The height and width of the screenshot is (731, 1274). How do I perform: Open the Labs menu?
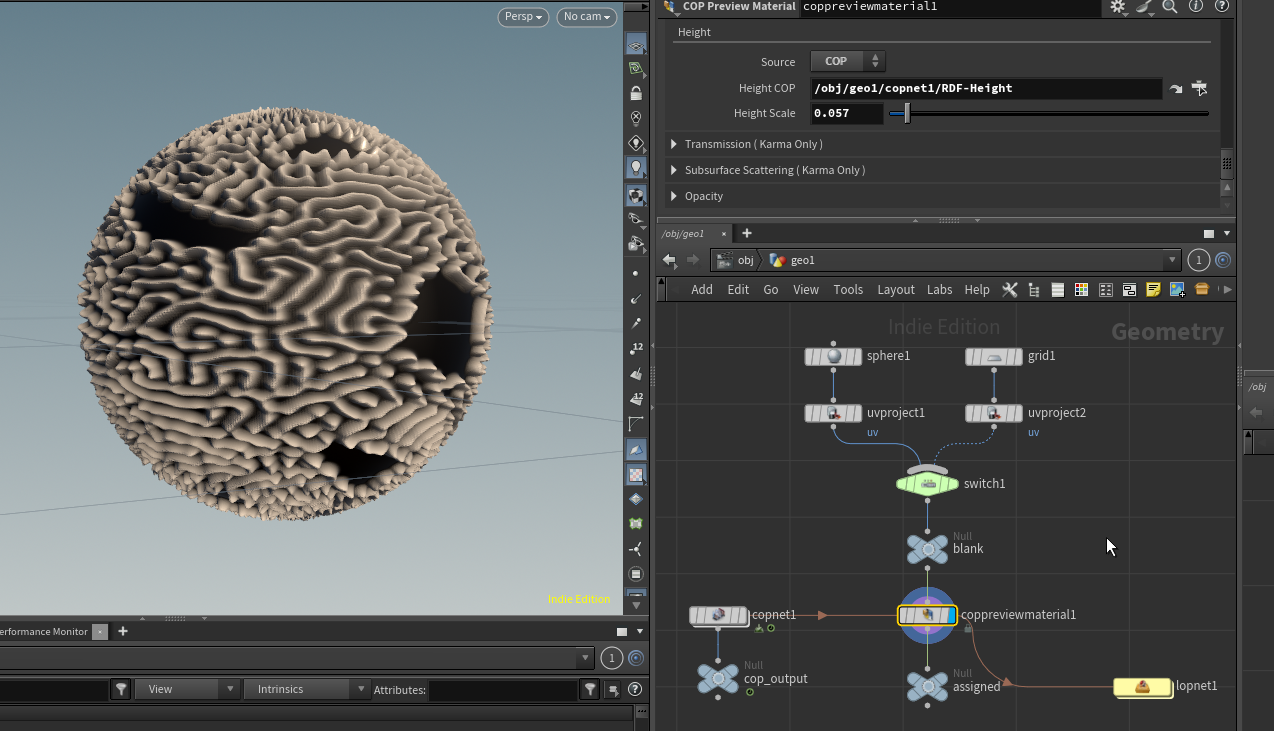pos(939,290)
